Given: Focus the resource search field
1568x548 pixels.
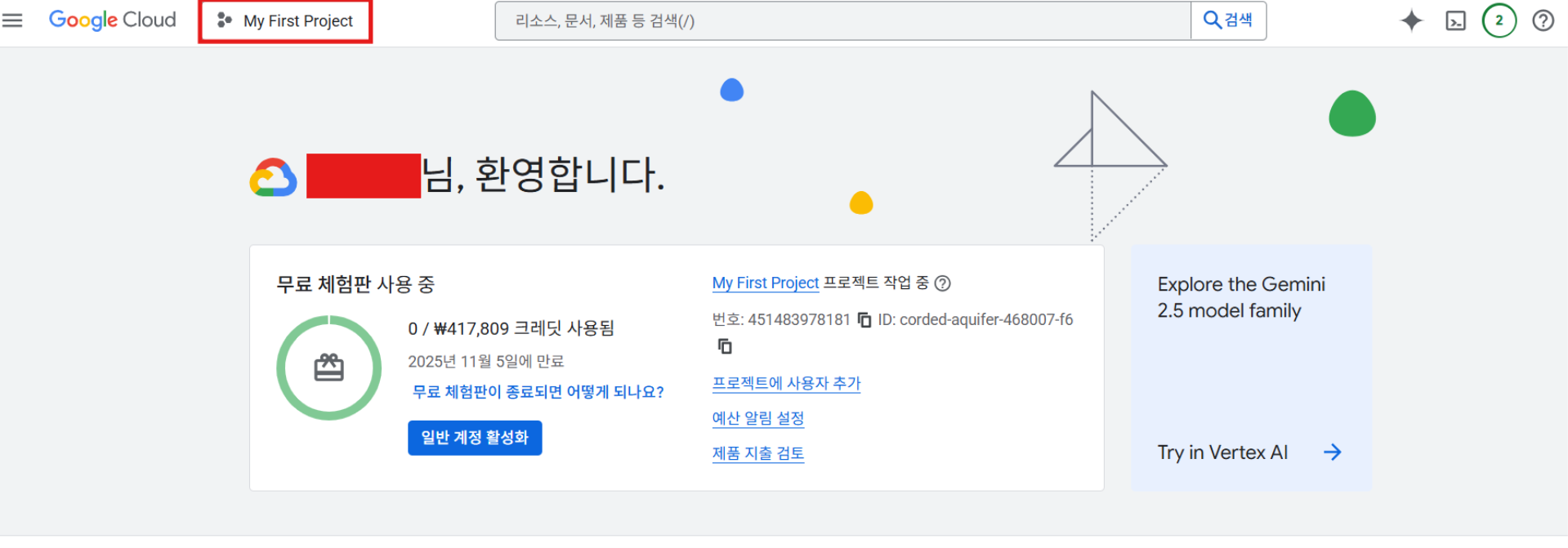Looking at the screenshot, I should [x=842, y=20].
